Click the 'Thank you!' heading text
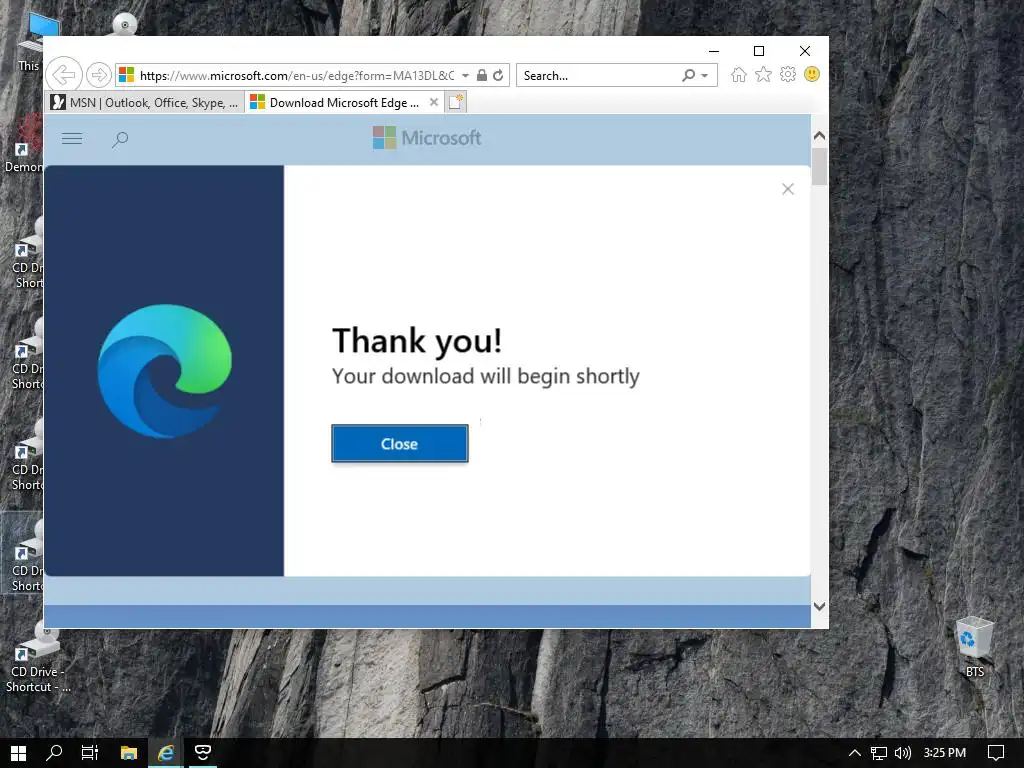The width and height of the screenshot is (1024, 768). (x=417, y=341)
